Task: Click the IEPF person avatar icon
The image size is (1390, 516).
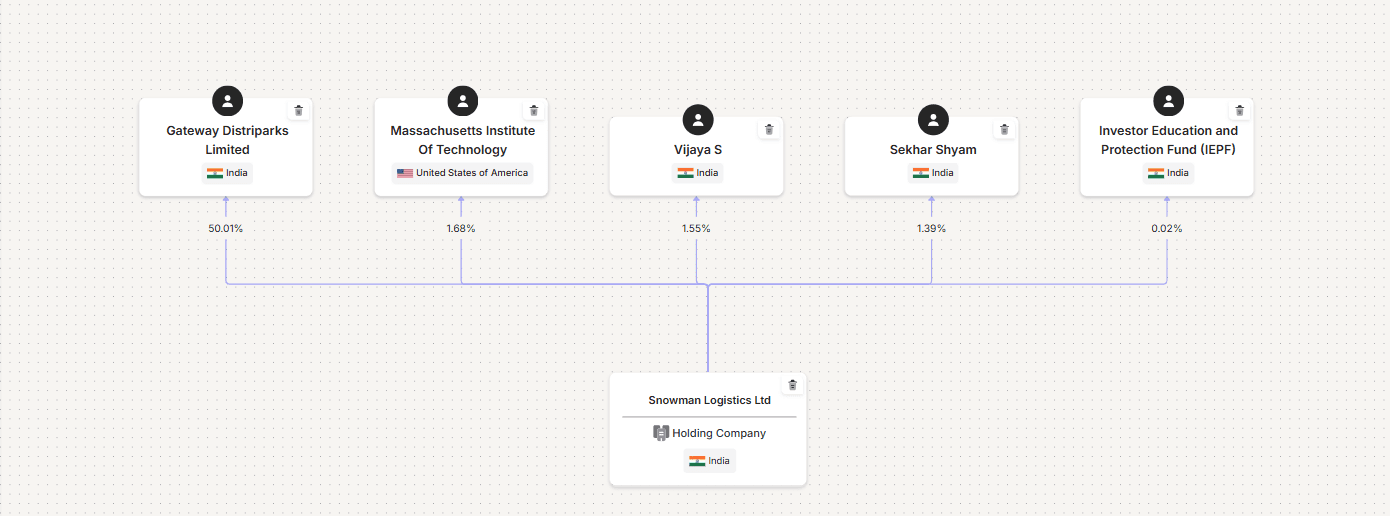Action: tap(1168, 101)
